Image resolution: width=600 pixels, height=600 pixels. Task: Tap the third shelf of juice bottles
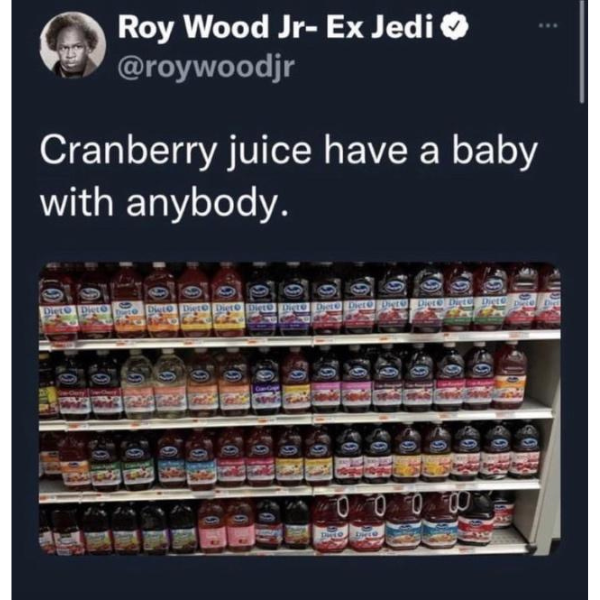[x=290, y=457]
